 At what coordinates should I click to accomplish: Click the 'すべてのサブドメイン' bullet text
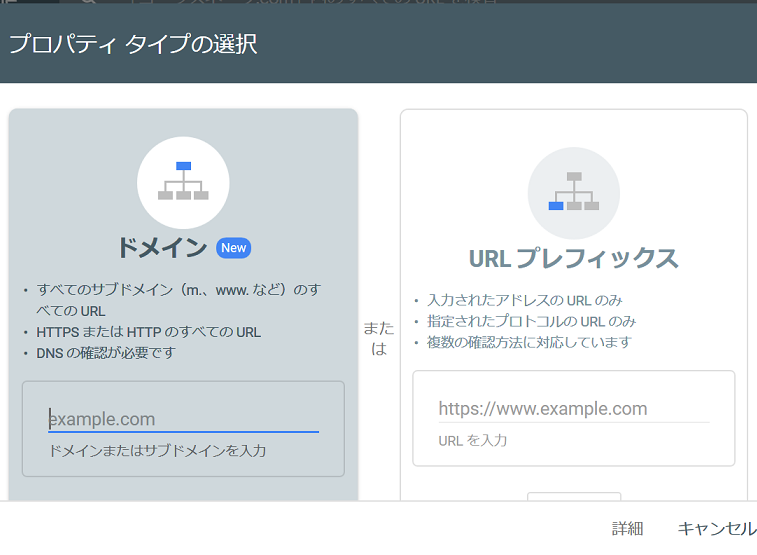point(179,300)
